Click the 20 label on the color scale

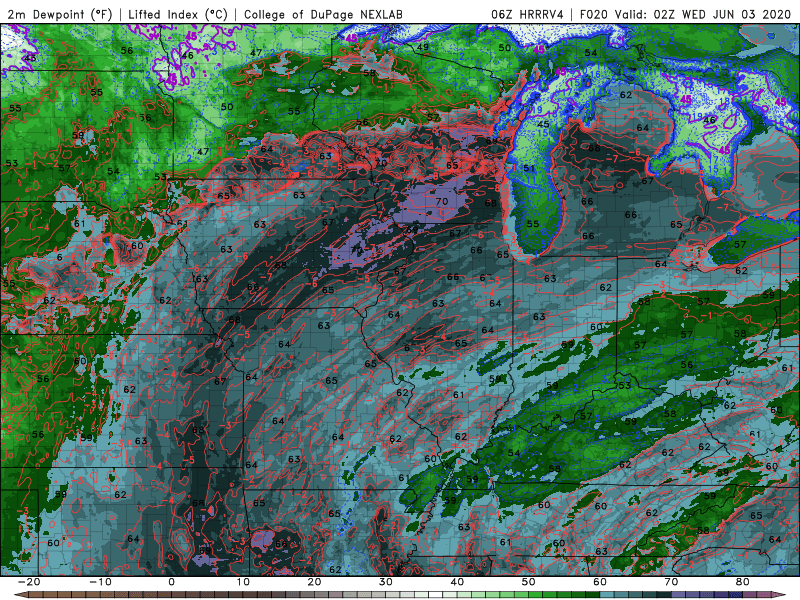click(314, 582)
